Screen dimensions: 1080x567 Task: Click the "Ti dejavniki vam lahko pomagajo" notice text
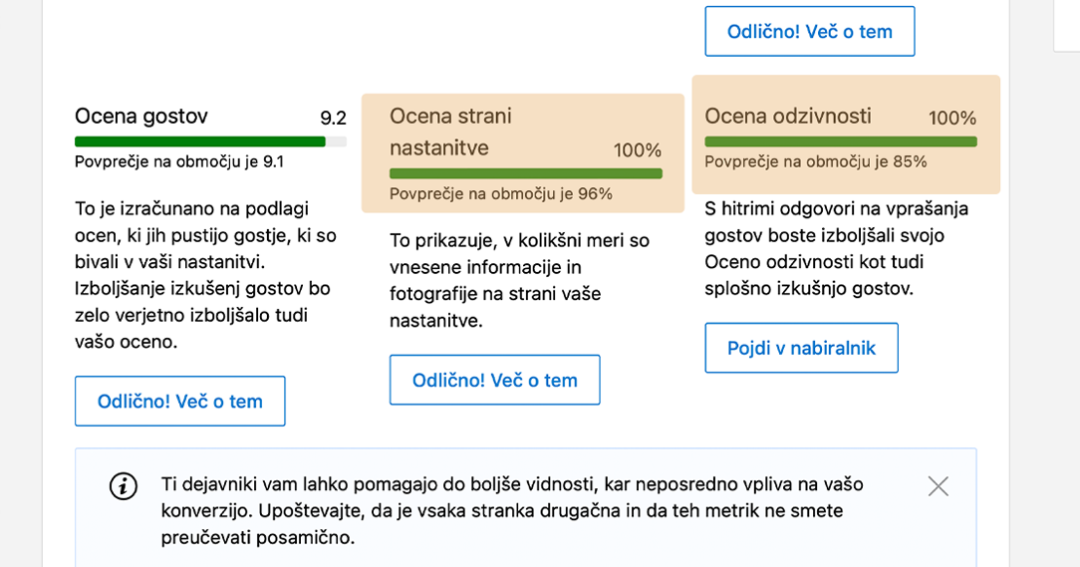511,511
